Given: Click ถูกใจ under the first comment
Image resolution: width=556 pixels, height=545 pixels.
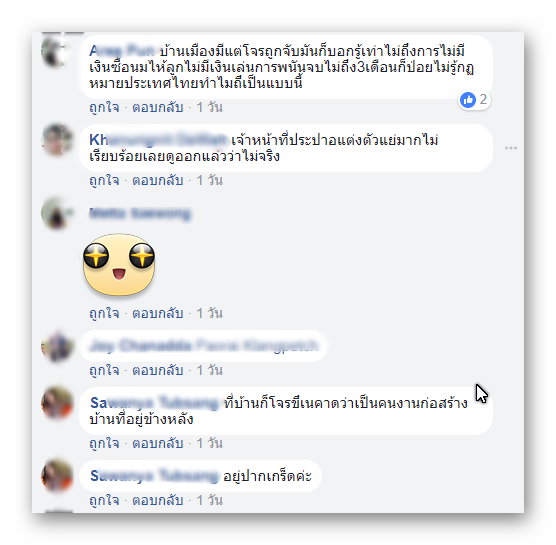Looking at the screenshot, I should click(104, 107).
